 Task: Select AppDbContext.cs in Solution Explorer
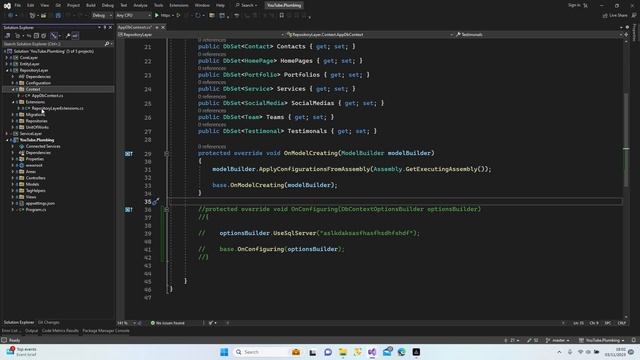pos(47,96)
